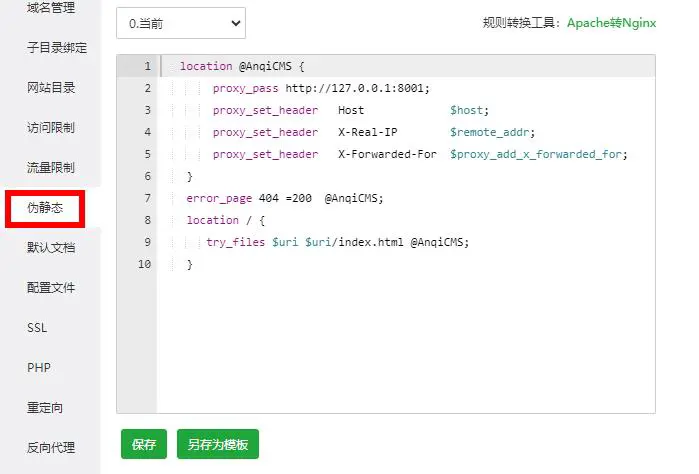Select the 伪静态 tab
Screen dimensions: 699x474
click(x=44, y=208)
